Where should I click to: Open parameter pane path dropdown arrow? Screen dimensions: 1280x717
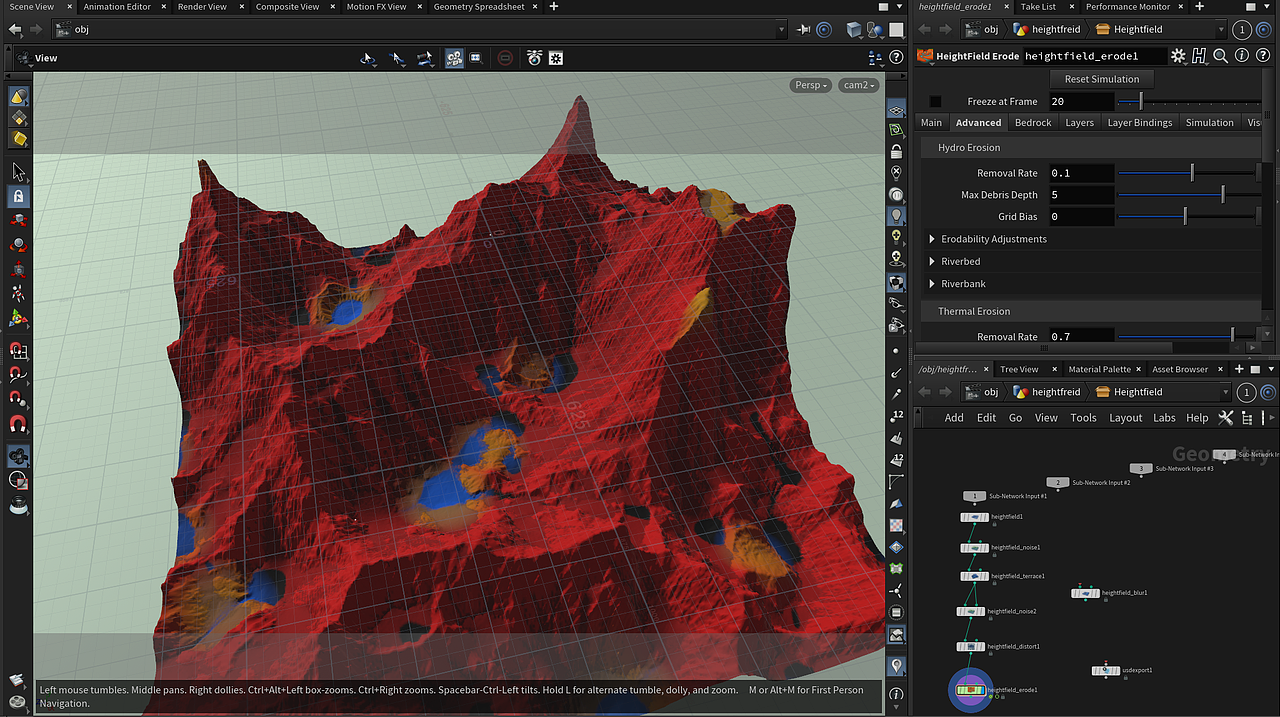[x=1221, y=29]
